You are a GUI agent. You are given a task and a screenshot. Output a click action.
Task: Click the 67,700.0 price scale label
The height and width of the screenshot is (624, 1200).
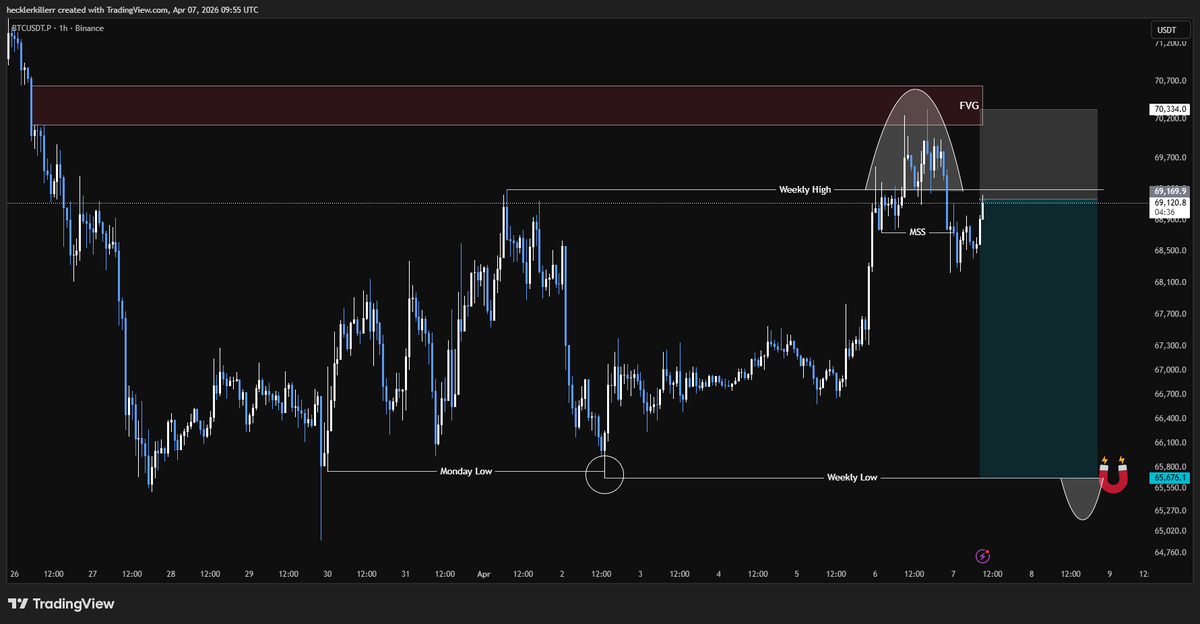1170,314
